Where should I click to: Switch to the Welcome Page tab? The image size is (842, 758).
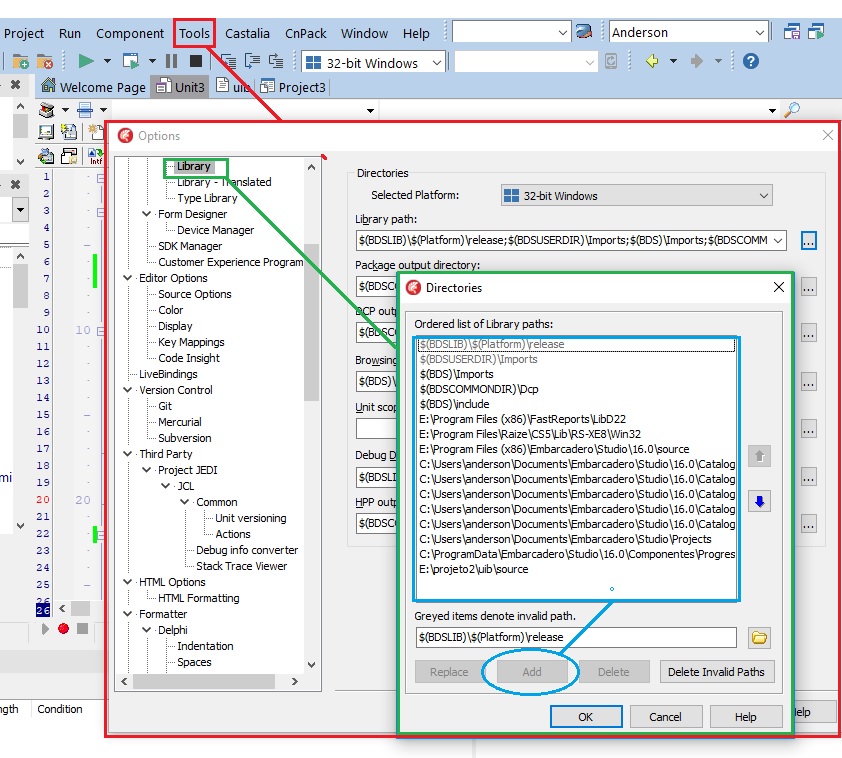93,86
